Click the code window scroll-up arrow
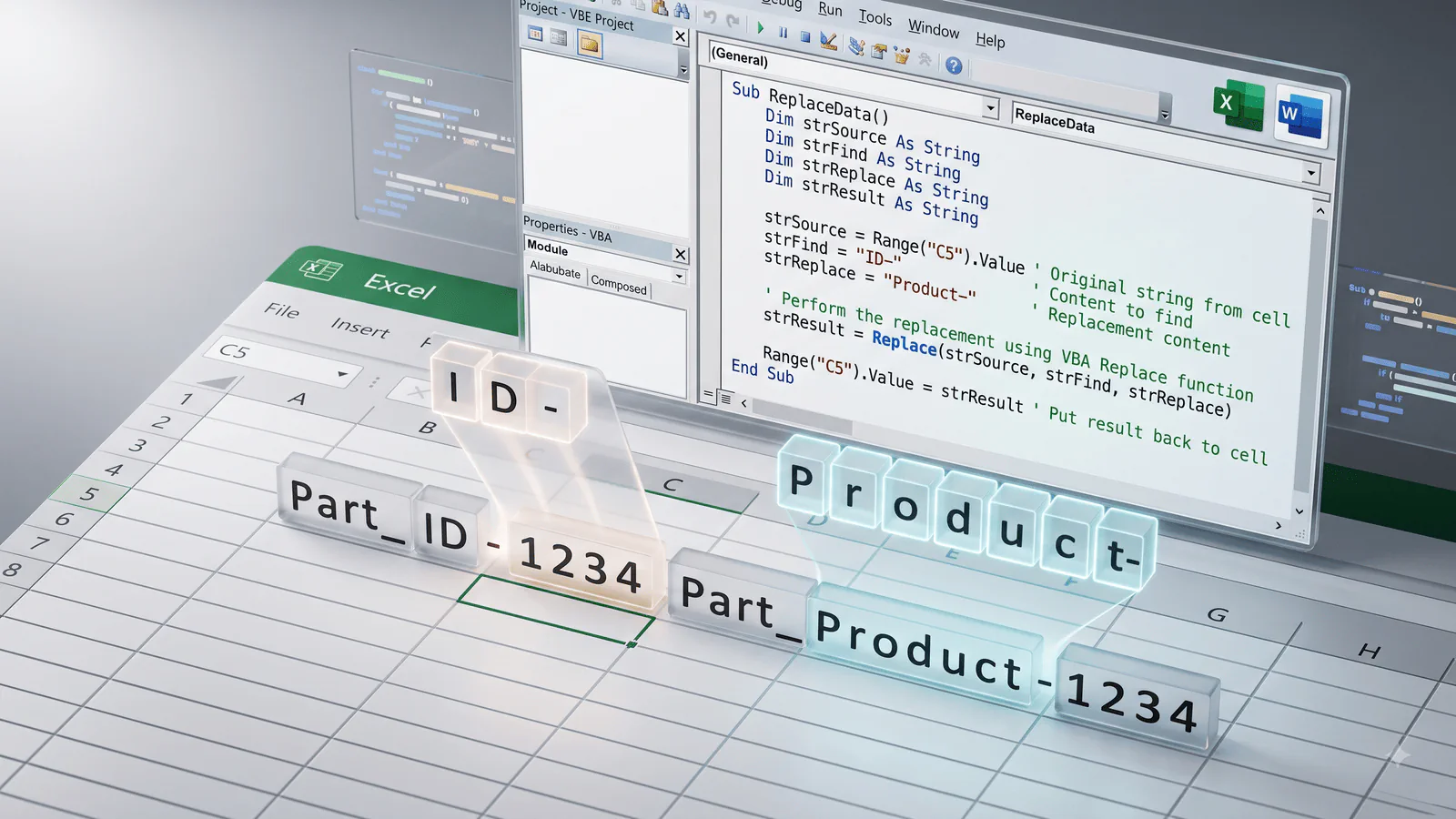This screenshot has width=1456, height=819. click(1320, 211)
